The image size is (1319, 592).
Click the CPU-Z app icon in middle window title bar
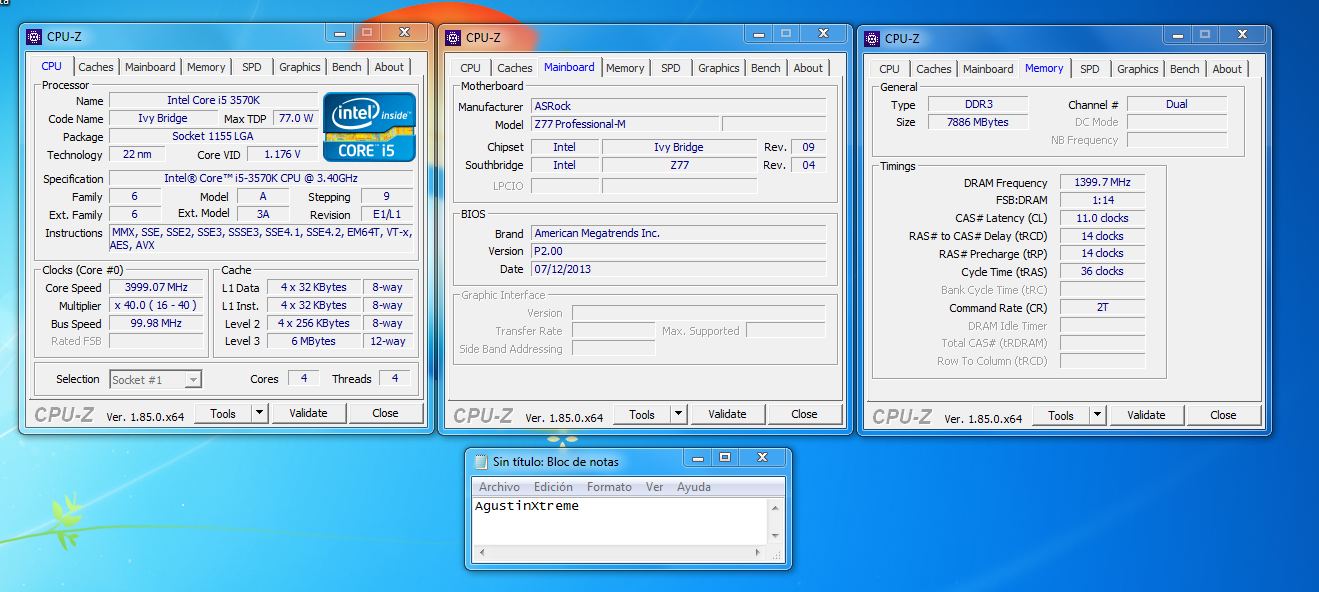(x=452, y=38)
